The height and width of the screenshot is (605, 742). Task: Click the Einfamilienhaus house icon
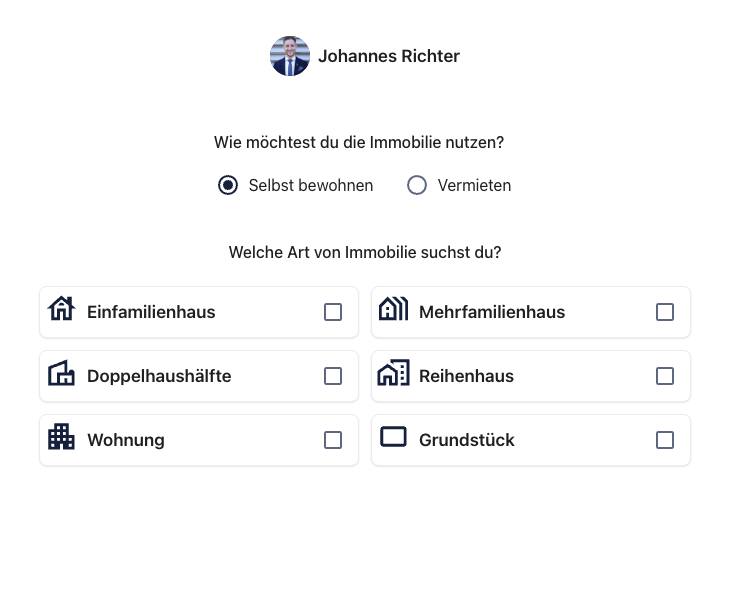tap(61, 309)
